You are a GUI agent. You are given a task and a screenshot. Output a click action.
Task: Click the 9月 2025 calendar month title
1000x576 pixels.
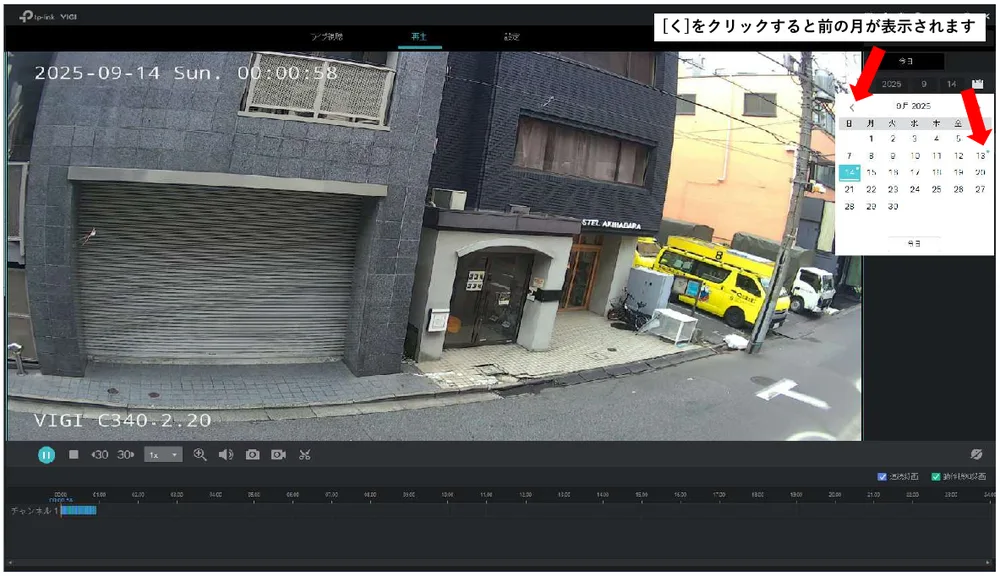(913, 106)
